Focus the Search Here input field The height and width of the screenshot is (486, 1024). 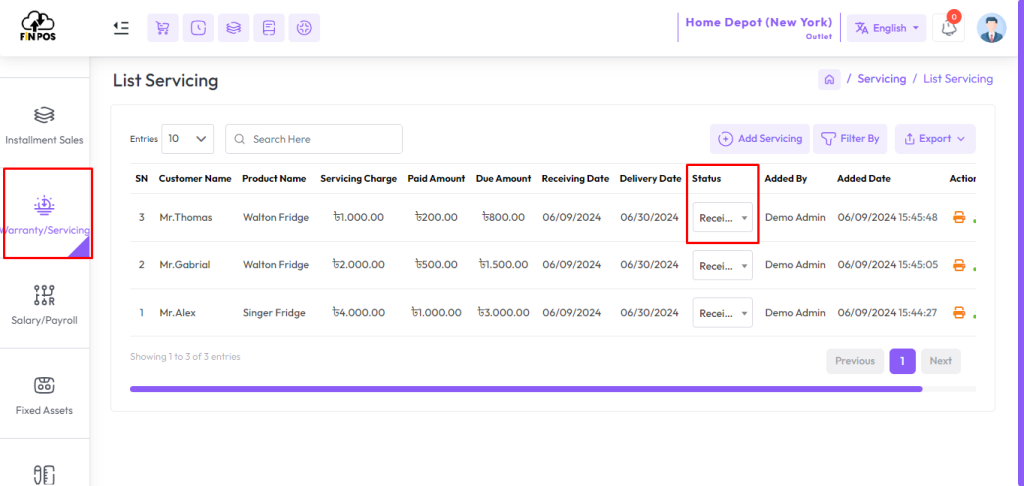[x=314, y=139]
